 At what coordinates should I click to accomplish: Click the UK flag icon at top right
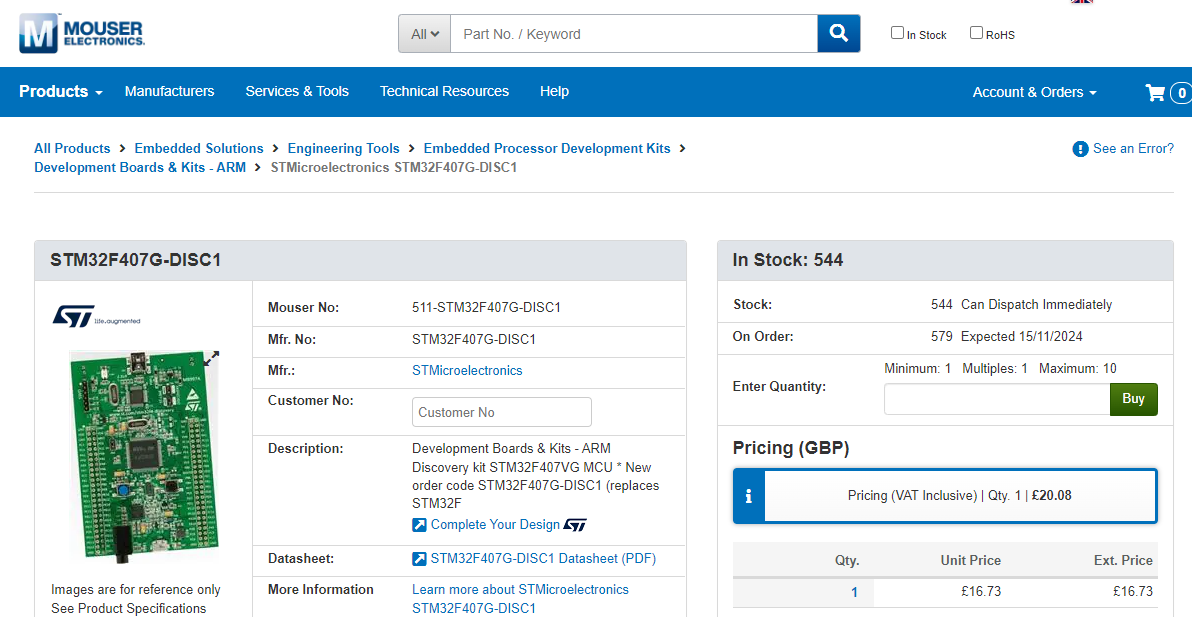coord(1081,3)
